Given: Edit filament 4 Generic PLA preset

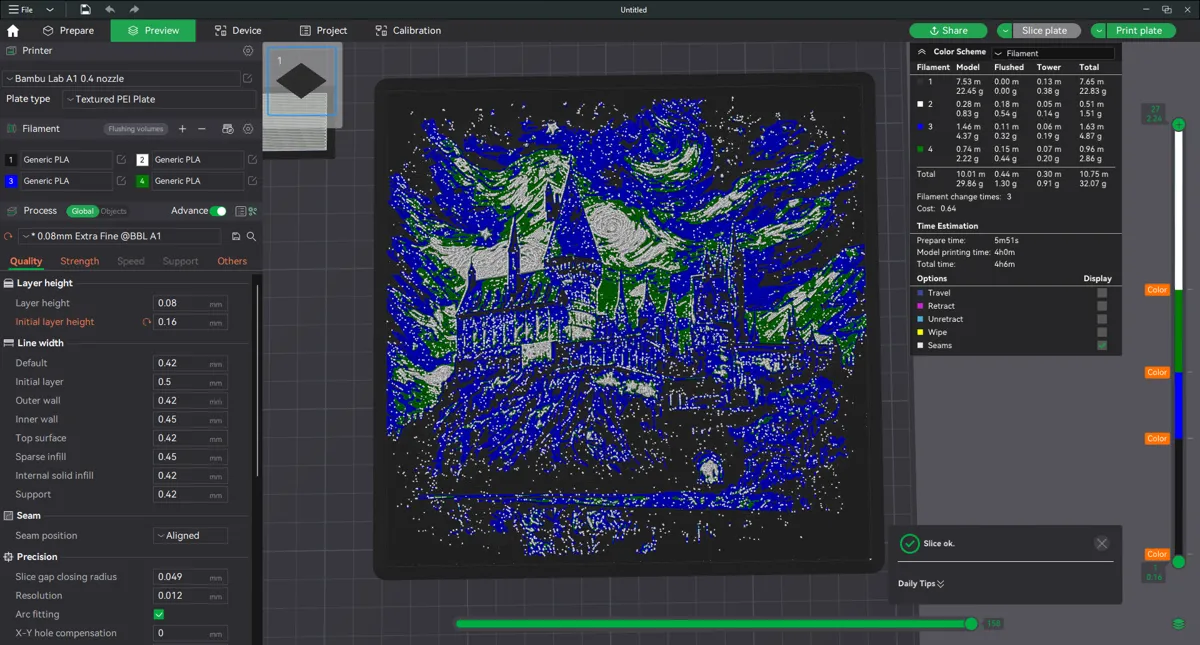Looking at the screenshot, I should 252,181.
